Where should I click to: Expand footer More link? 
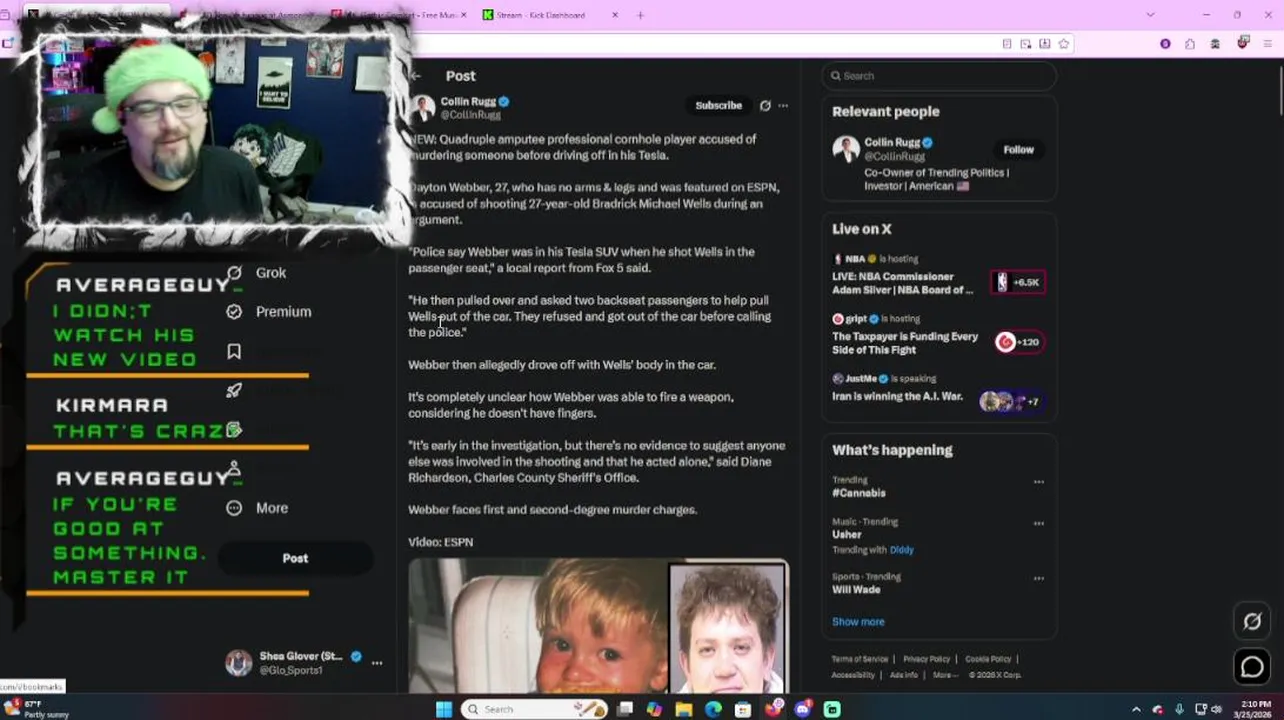[944, 675]
